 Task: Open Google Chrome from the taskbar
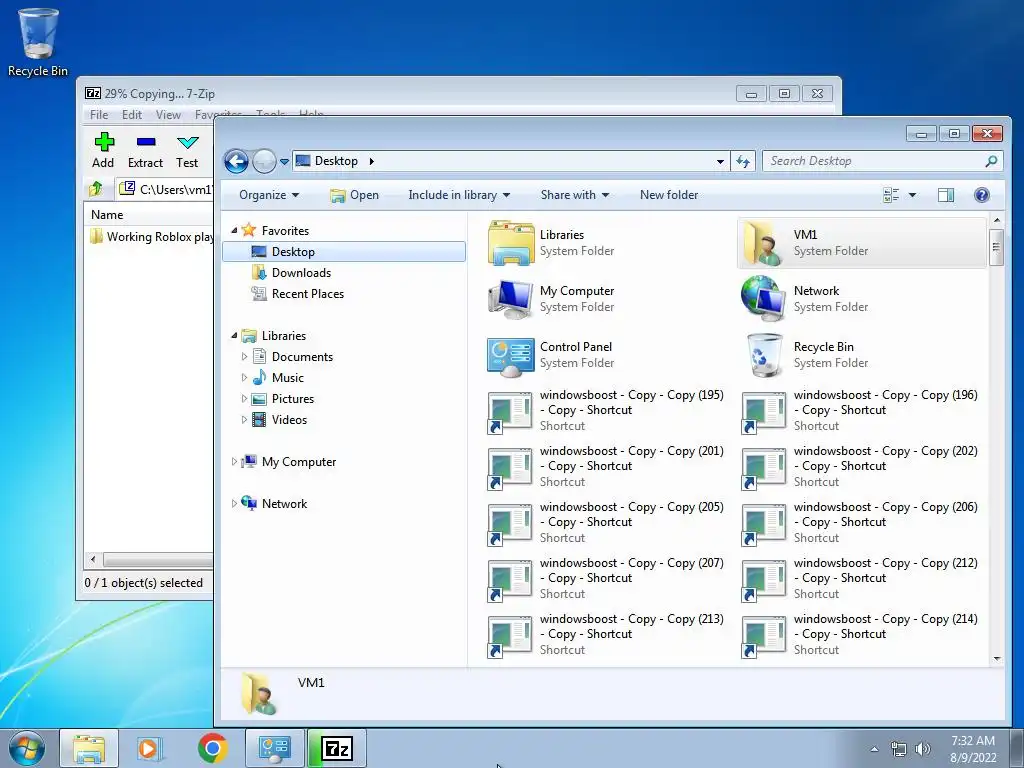pyautogui.click(x=213, y=748)
